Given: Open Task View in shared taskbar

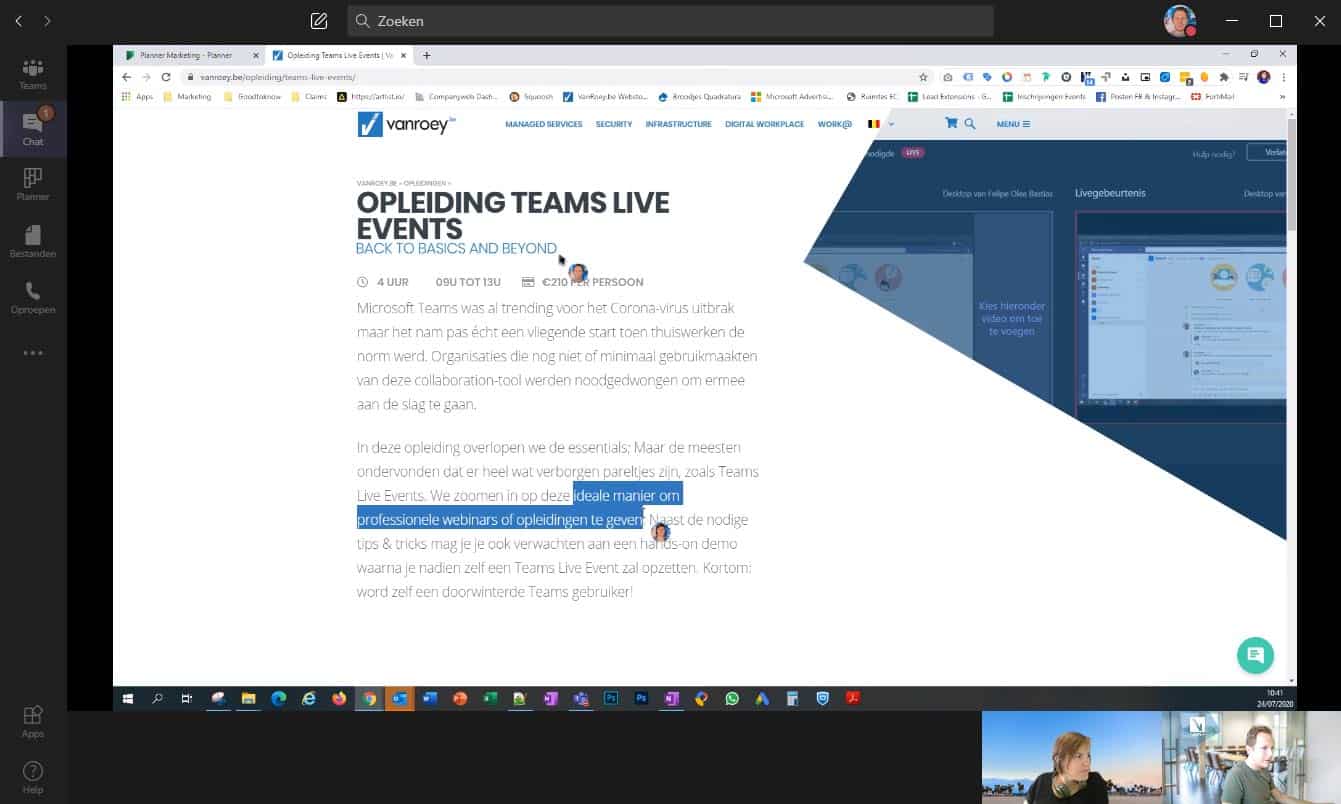Looking at the screenshot, I should pyautogui.click(x=187, y=699).
